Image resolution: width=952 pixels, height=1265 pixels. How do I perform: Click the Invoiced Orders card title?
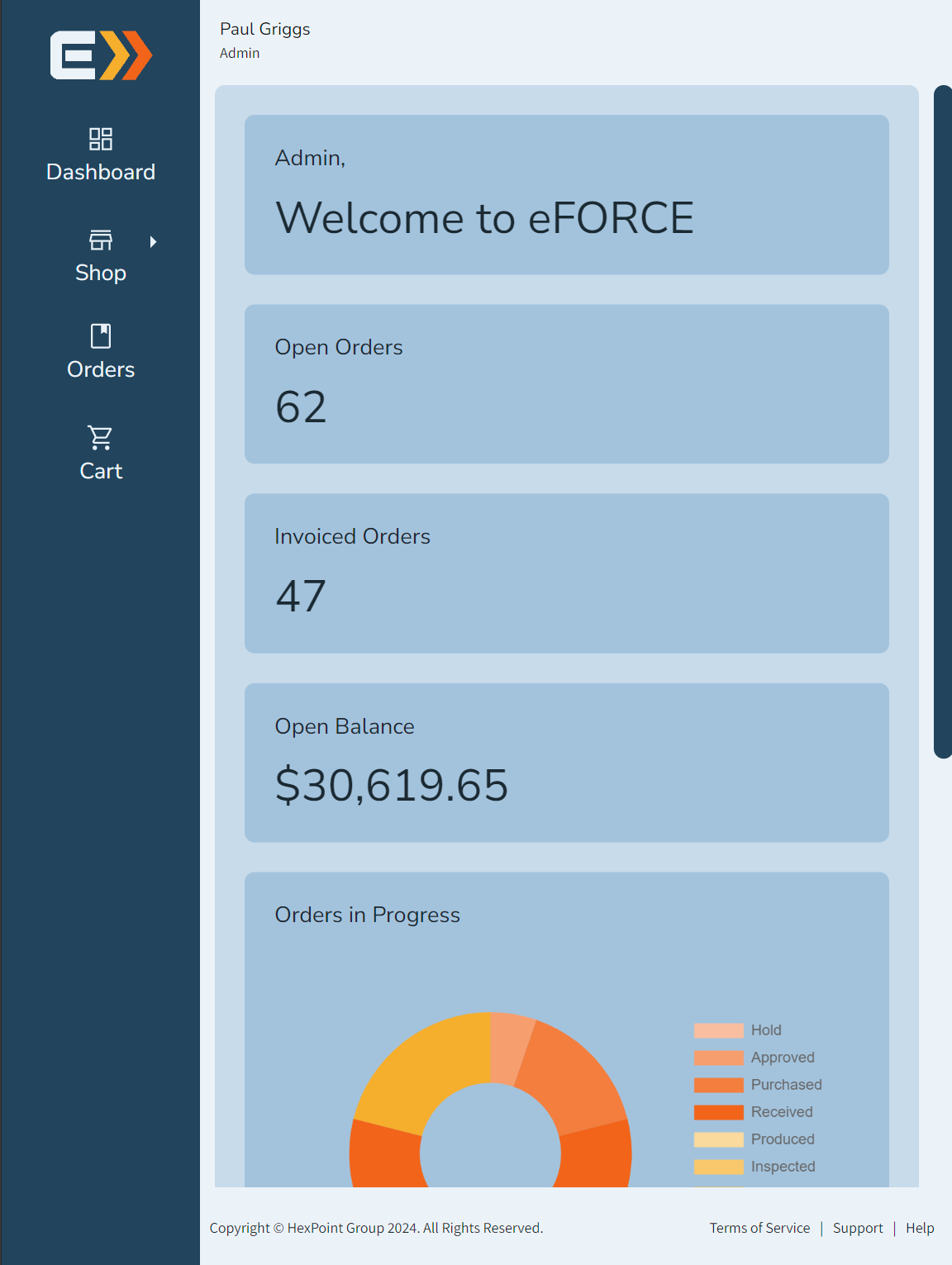coord(353,537)
